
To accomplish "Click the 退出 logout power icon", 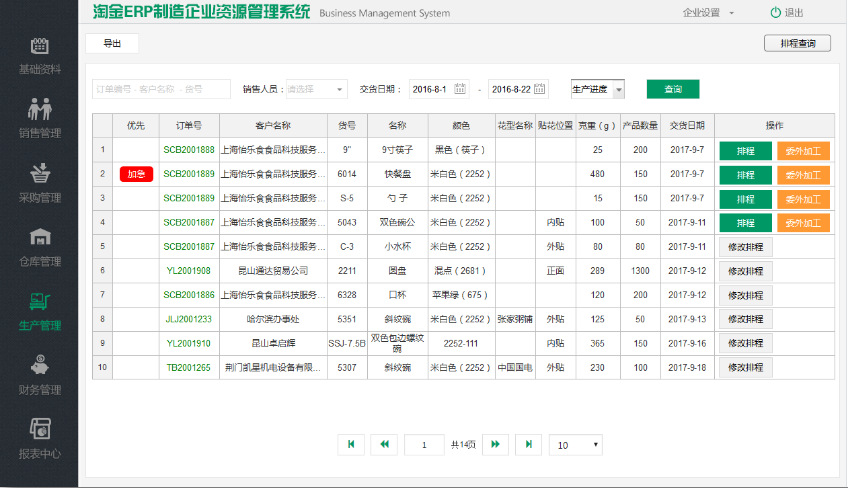I will [775, 13].
